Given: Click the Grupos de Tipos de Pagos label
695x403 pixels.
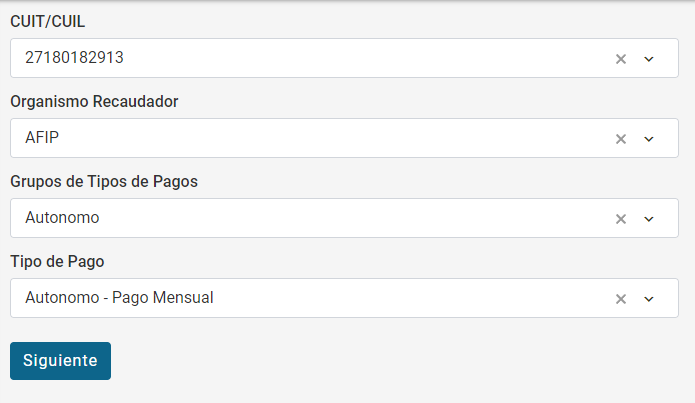Looking at the screenshot, I should click(x=104, y=181).
